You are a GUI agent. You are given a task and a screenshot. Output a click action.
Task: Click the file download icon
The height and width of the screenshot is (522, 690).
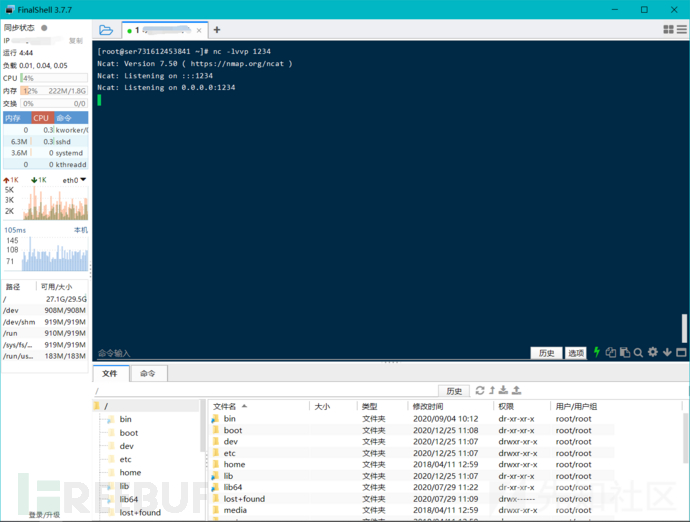click(504, 390)
